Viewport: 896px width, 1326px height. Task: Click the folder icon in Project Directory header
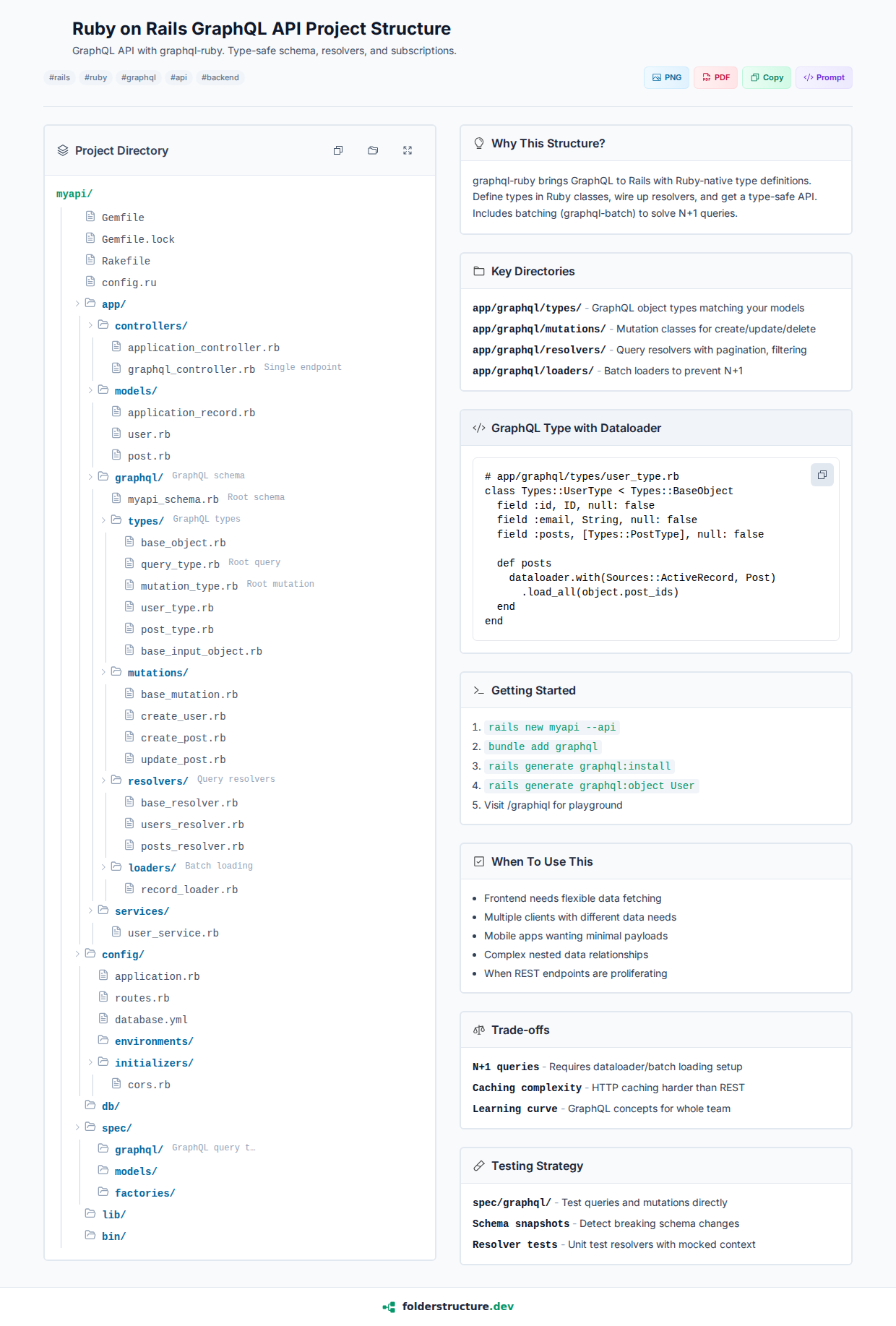pos(373,150)
